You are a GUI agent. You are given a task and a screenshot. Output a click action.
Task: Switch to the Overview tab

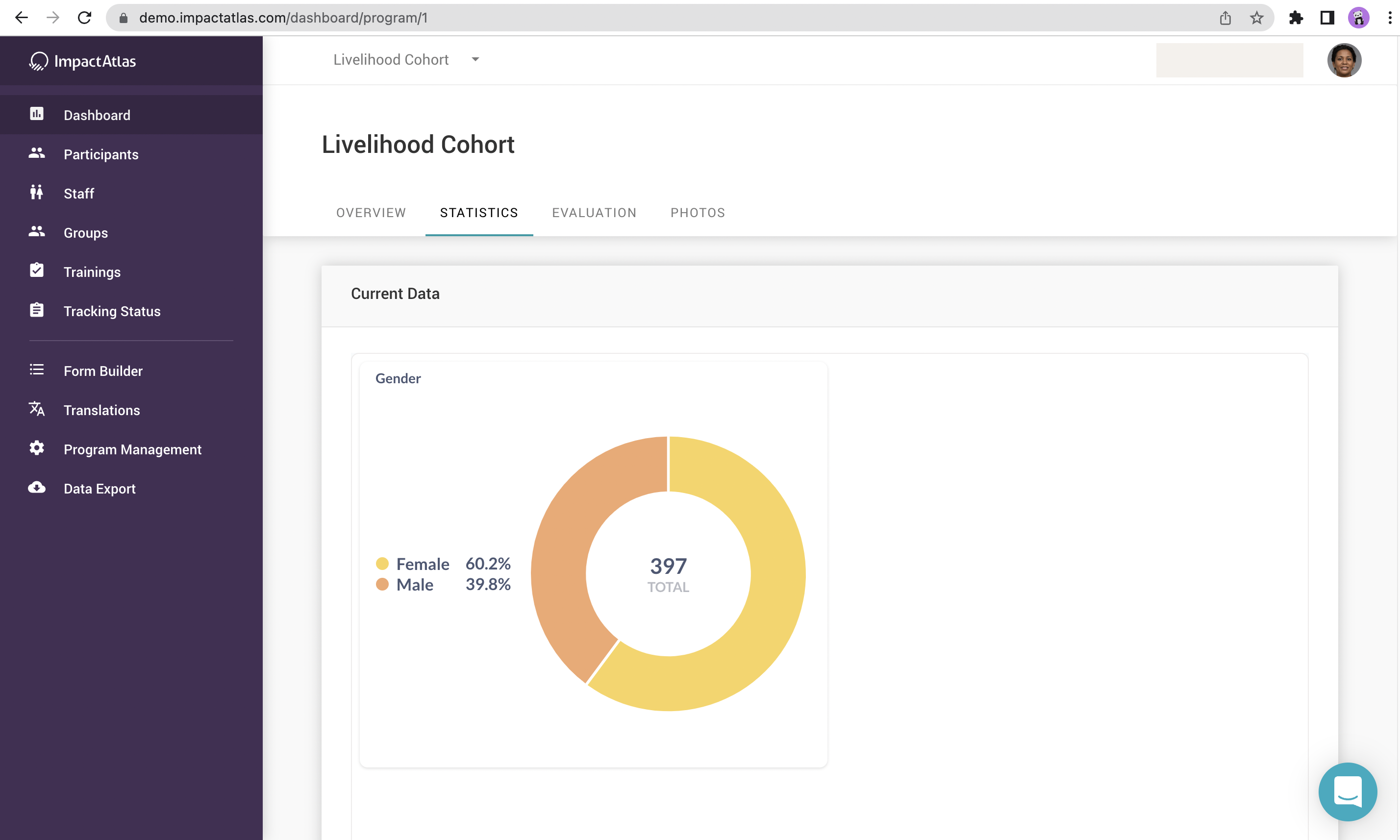371,213
